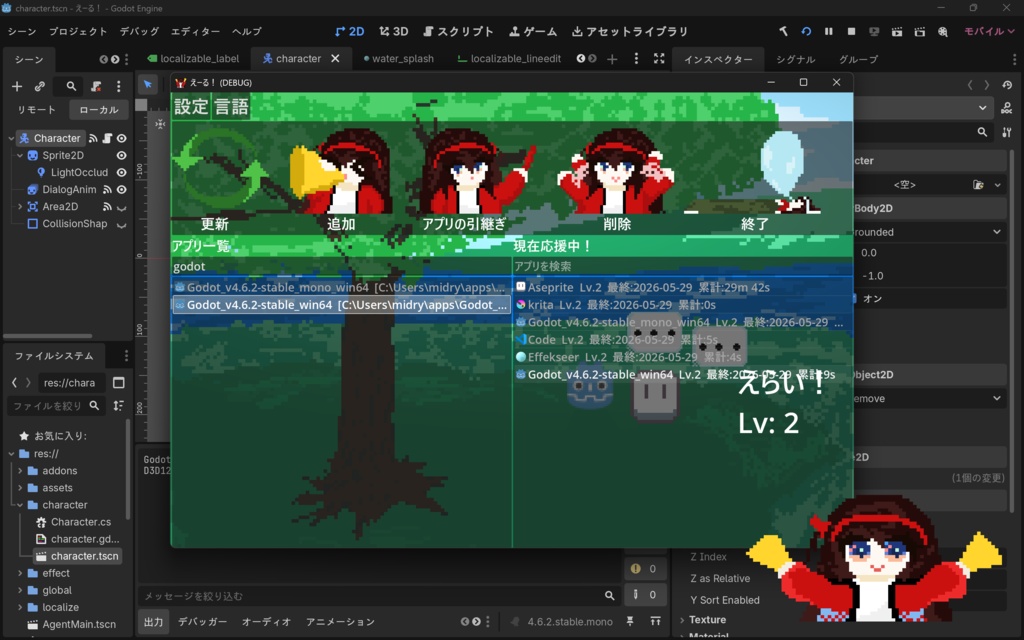Image resolution: width=1024 pixels, height=640 pixels.
Task: Collapse the character folder
Action: [x=20, y=505]
